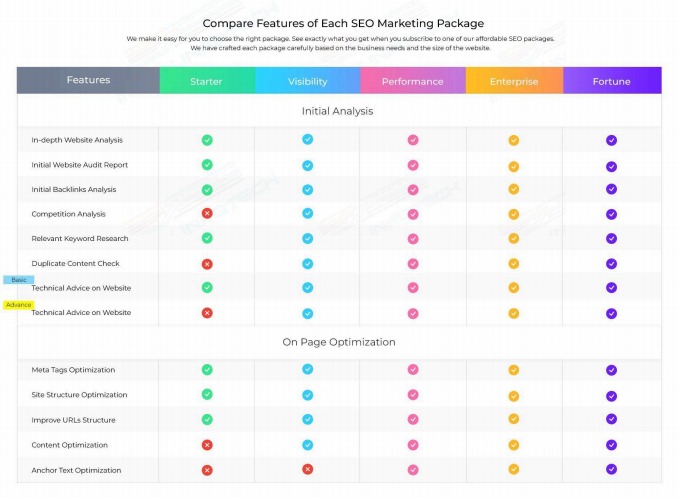Select the Starter package column header
The image size is (679, 499).
tap(206, 81)
